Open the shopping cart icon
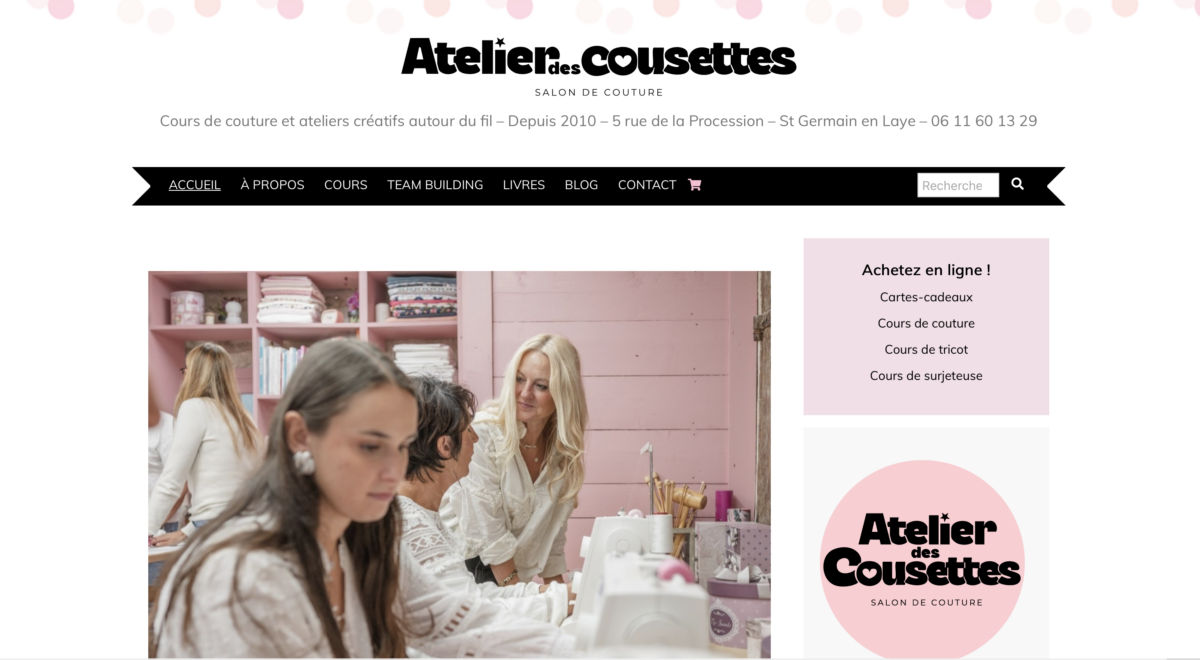 pyautogui.click(x=695, y=185)
